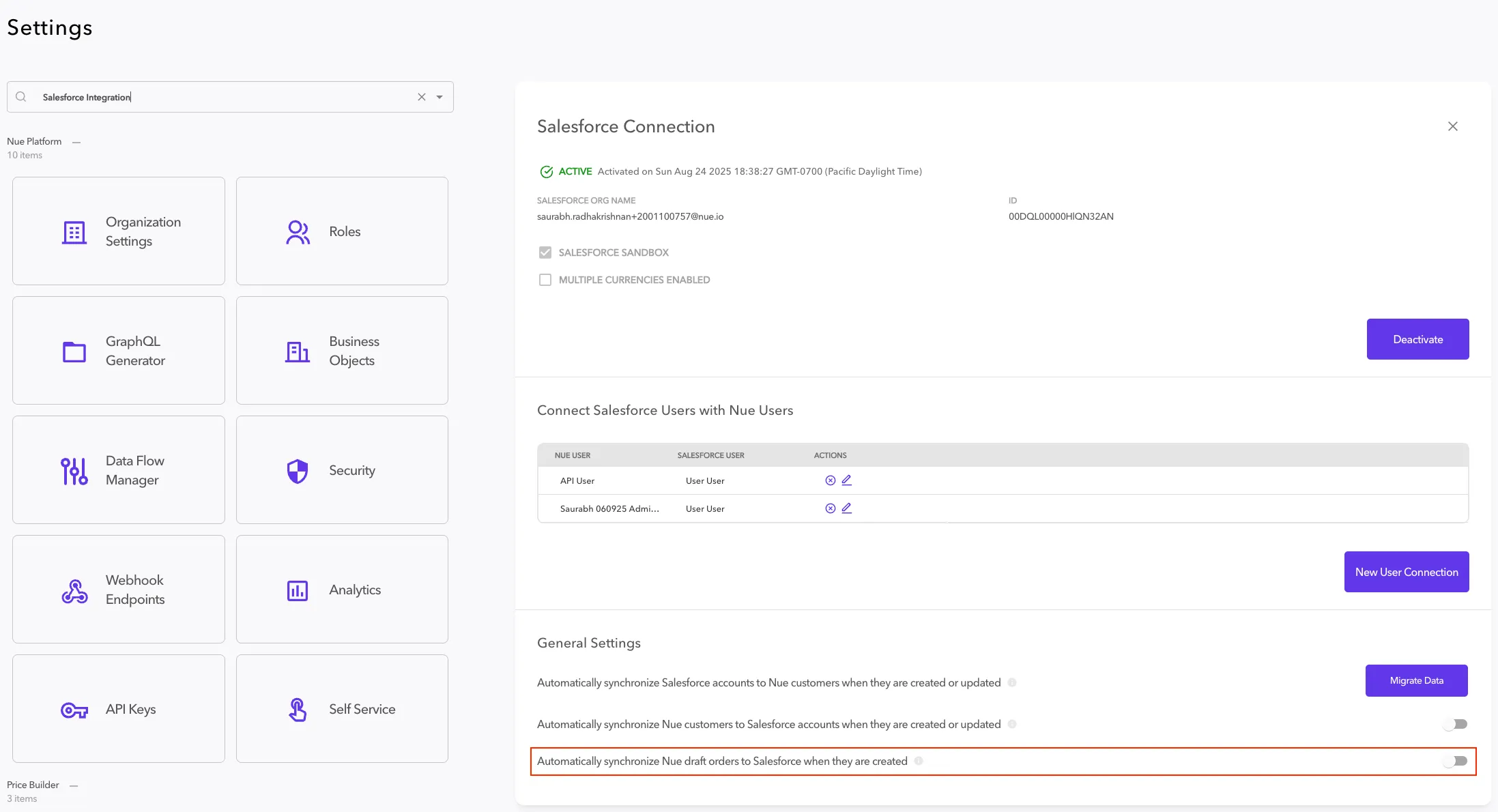Click the search magnifier icon
Screen dimensions: 1498x812
click(x=21, y=97)
